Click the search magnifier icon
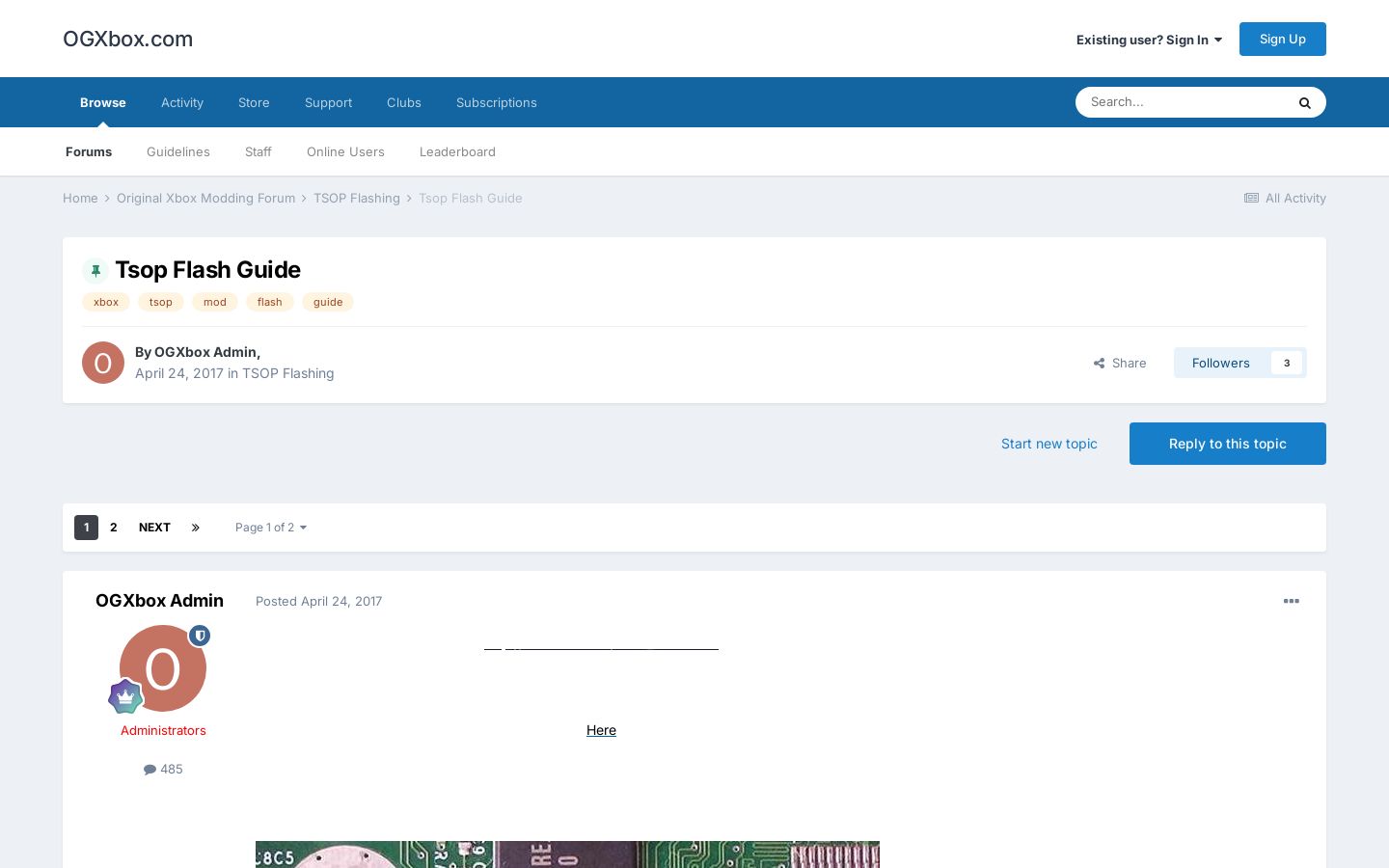The height and width of the screenshot is (868, 1389). tap(1304, 102)
